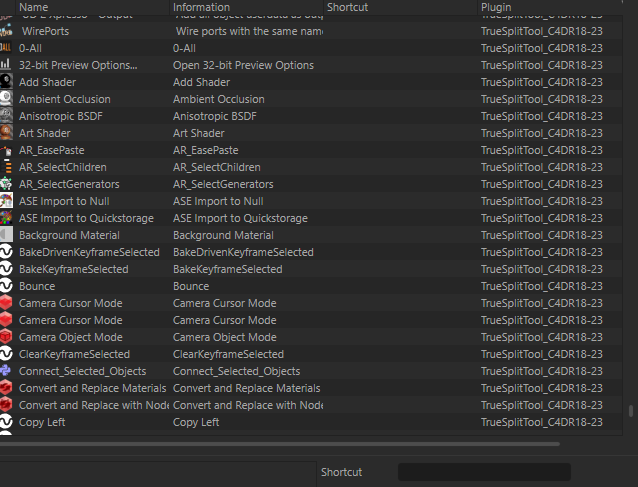Sort list by Name column header

point(92,7)
